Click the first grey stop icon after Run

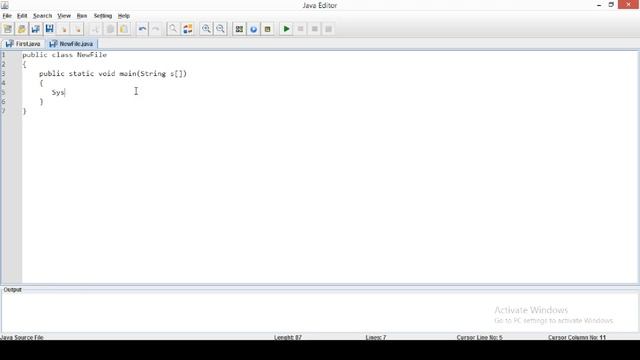point(300,29)
